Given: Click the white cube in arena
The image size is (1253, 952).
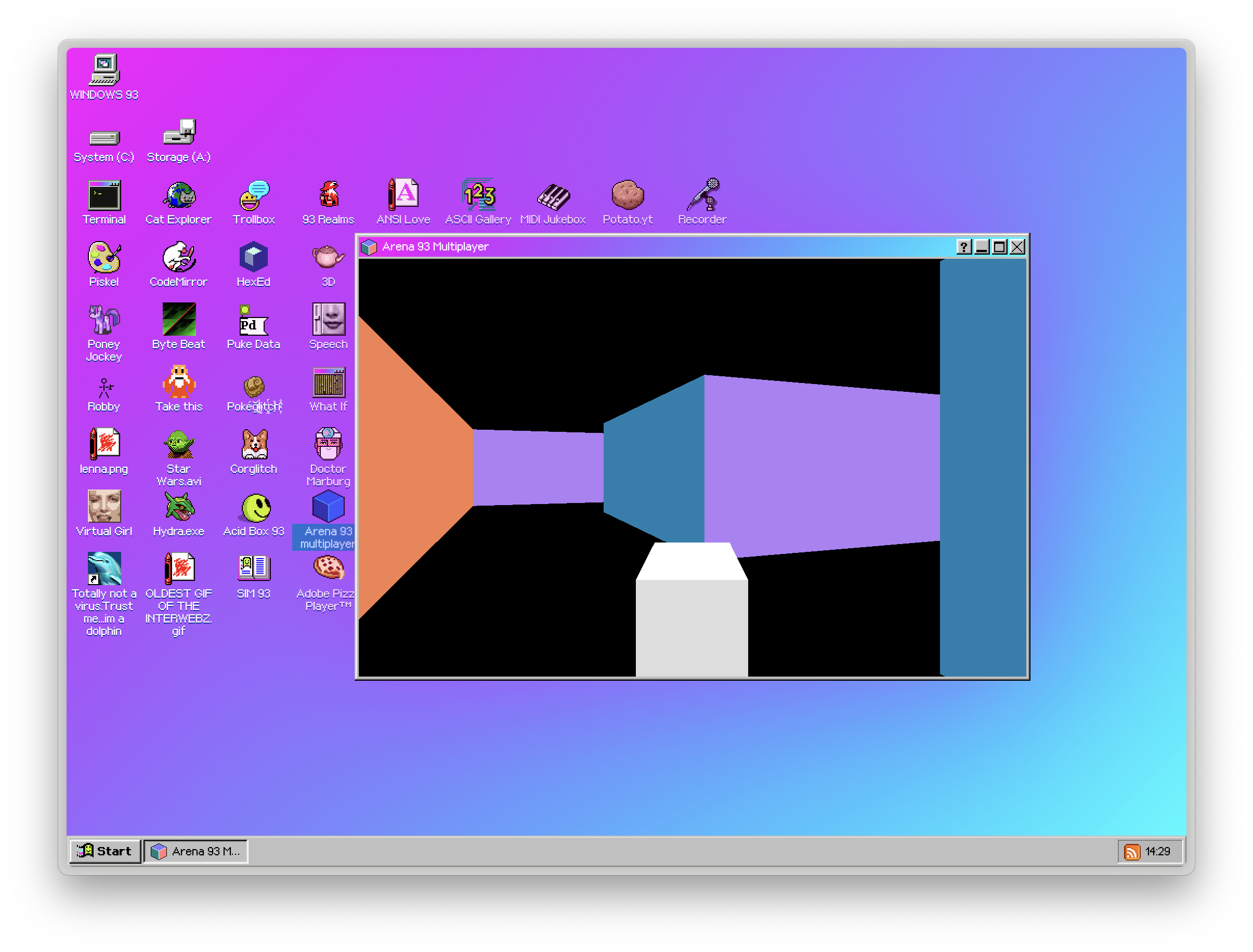Looking at the screenshot, I should point(691,612).
